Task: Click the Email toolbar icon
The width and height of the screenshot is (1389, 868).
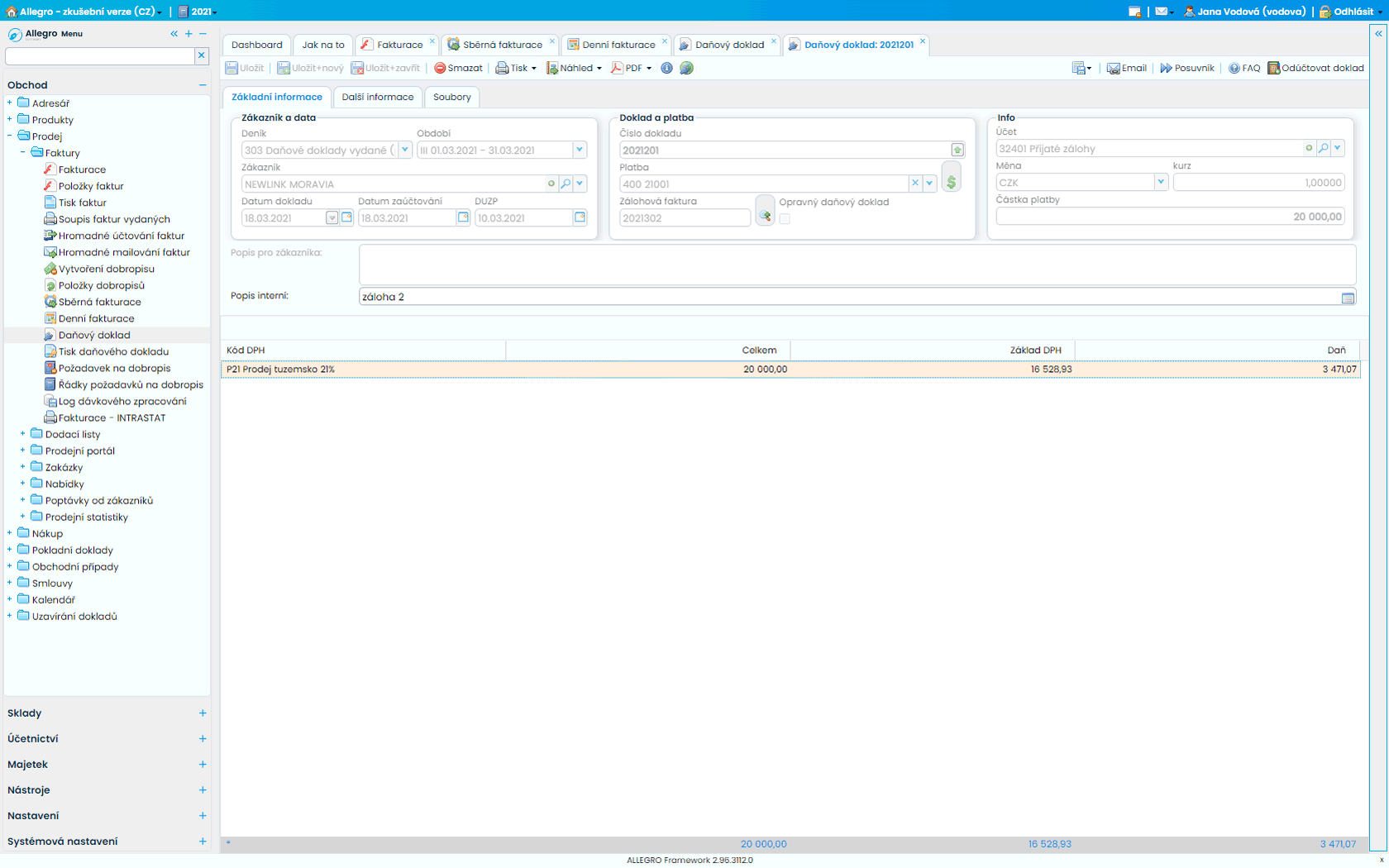Action: coord(1113,69)
